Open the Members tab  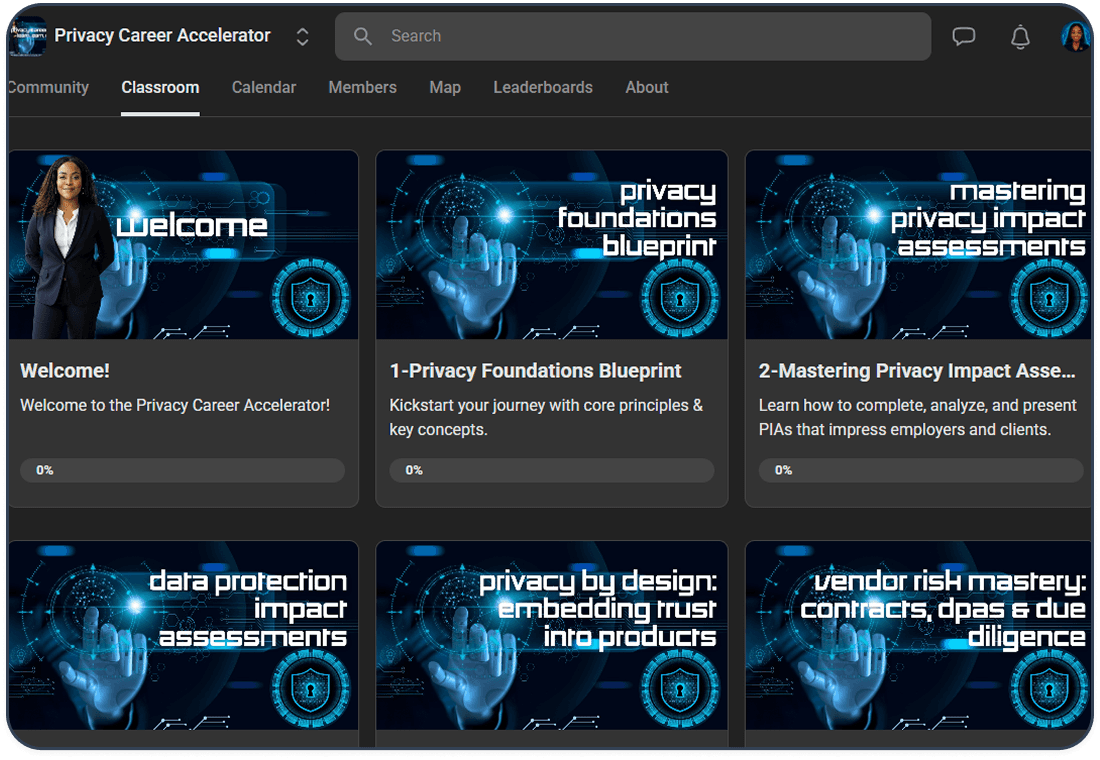(362, 88)
